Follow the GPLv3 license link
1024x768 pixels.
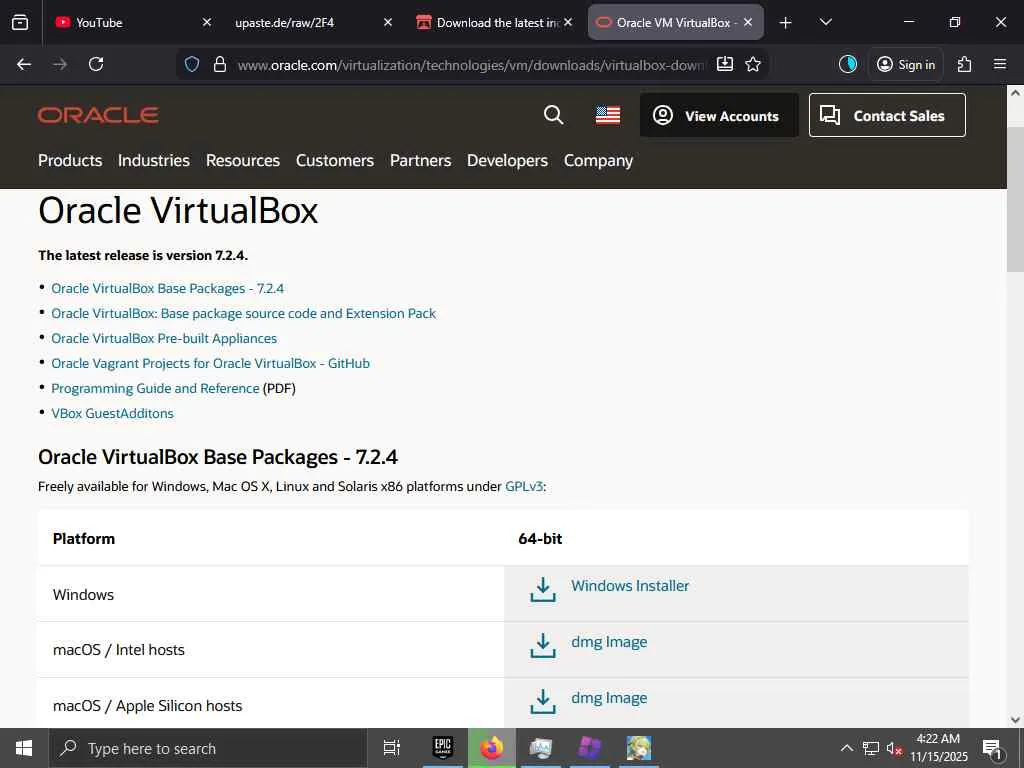coord(524,487)
